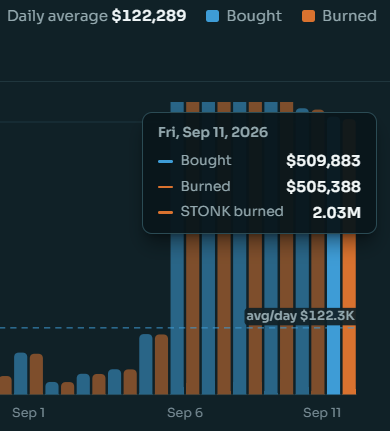
Task: Toggle the Burned series in legend
Action: pyautogui.click(x=339, y=16)
